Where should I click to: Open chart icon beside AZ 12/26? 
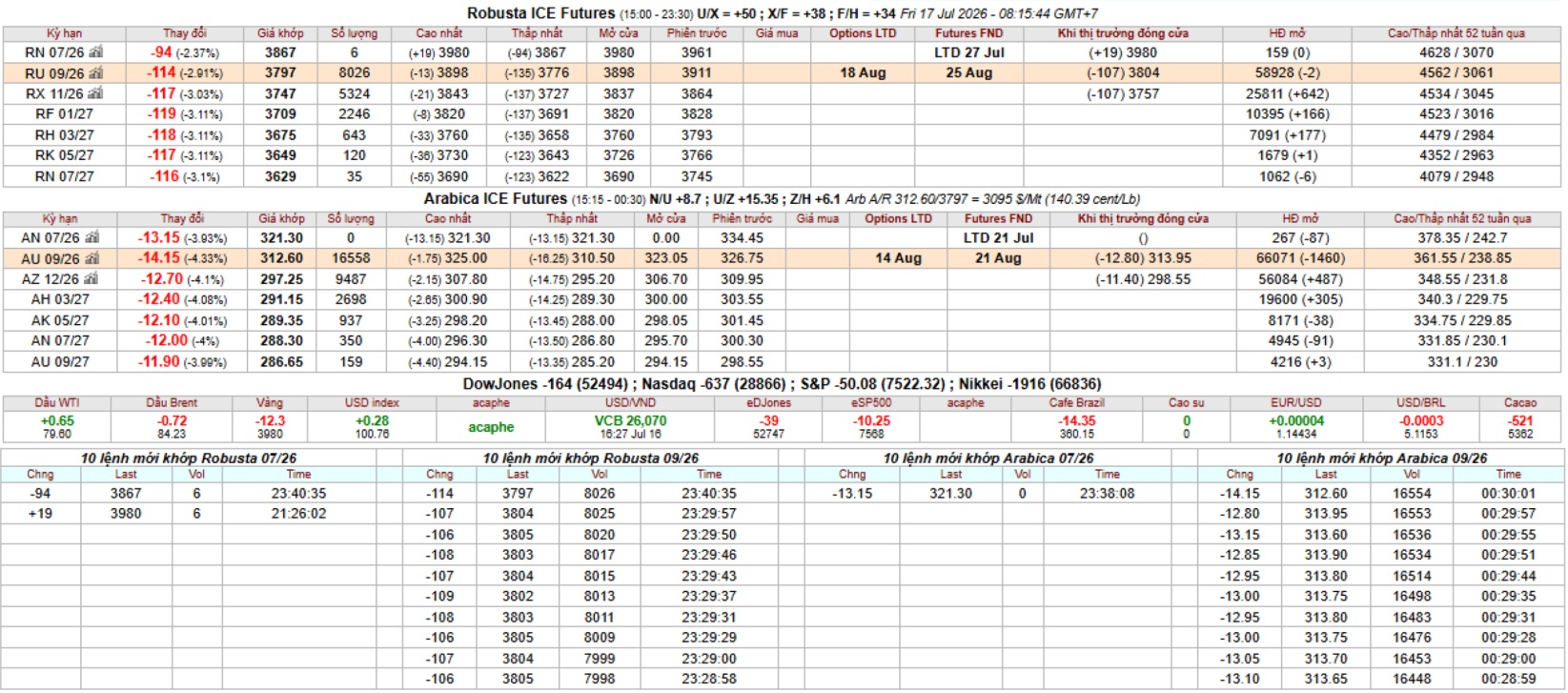point(92,279)
